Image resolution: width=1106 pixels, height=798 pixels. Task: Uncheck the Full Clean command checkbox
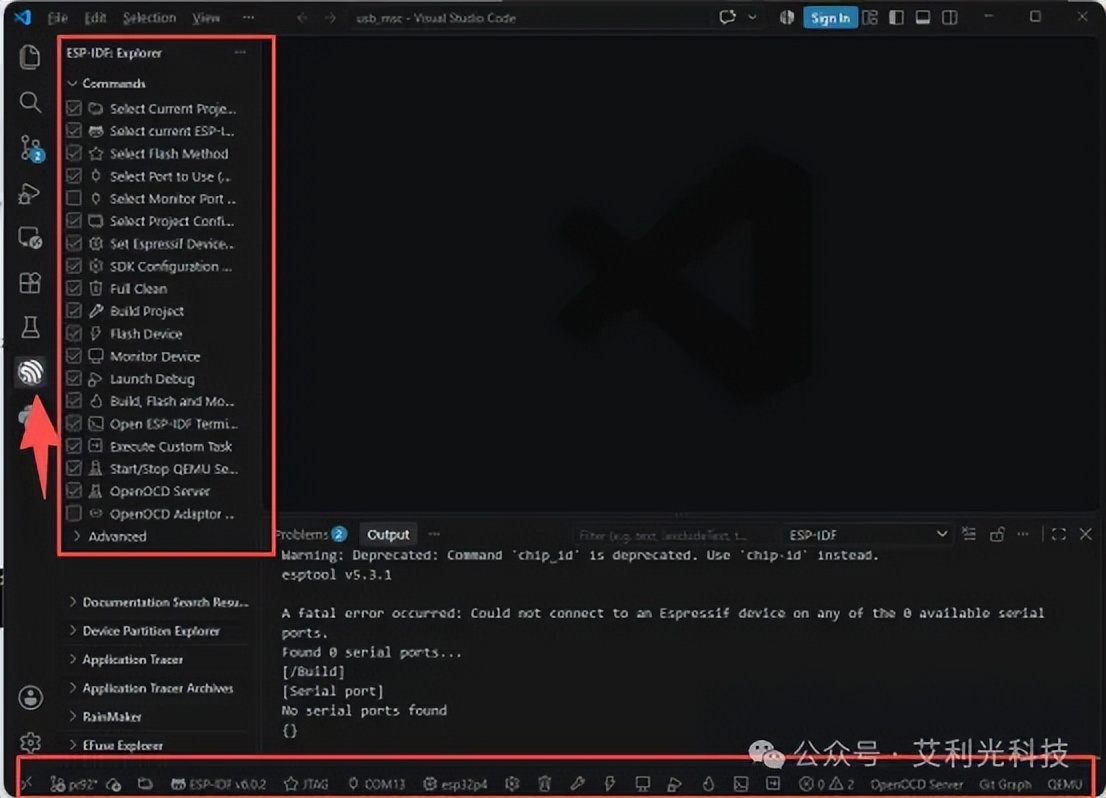point(74,289)
